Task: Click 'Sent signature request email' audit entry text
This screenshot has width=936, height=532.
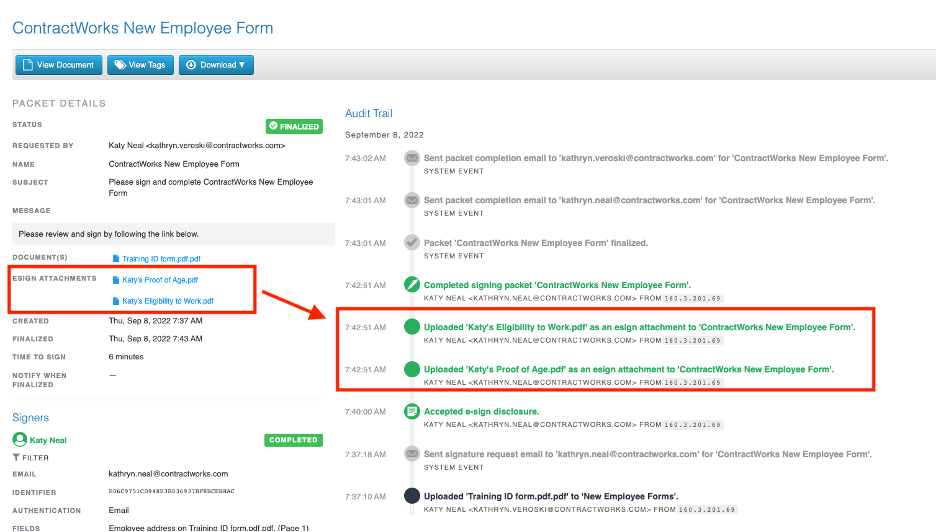Action: (648, 454)
